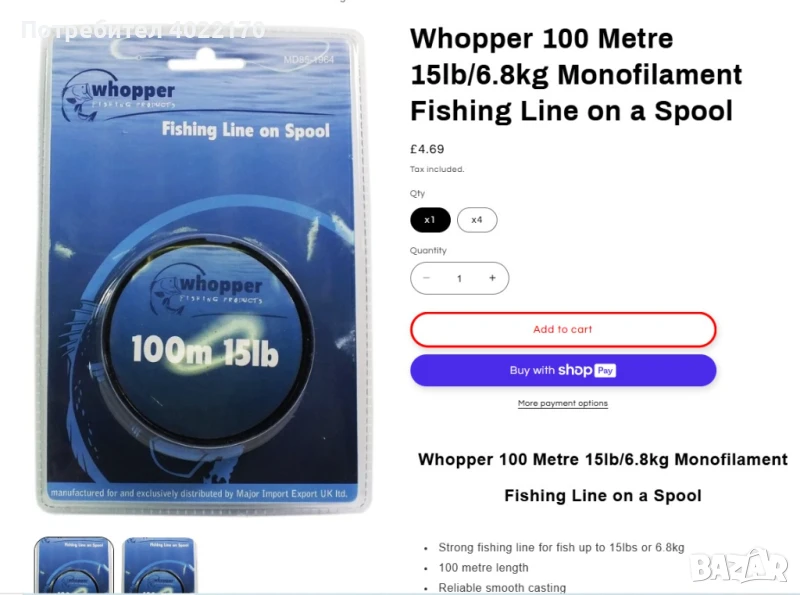Click the minus icon in the quantity stepper

click(427, 278)
